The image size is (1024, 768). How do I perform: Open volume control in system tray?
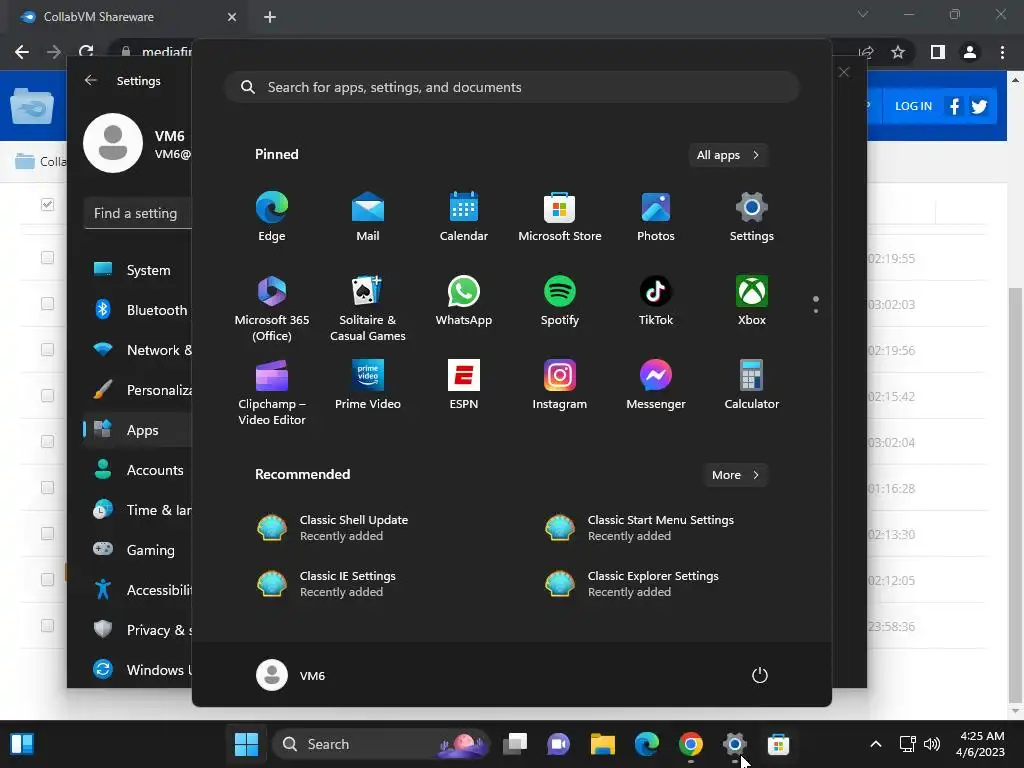pos(932,744)
